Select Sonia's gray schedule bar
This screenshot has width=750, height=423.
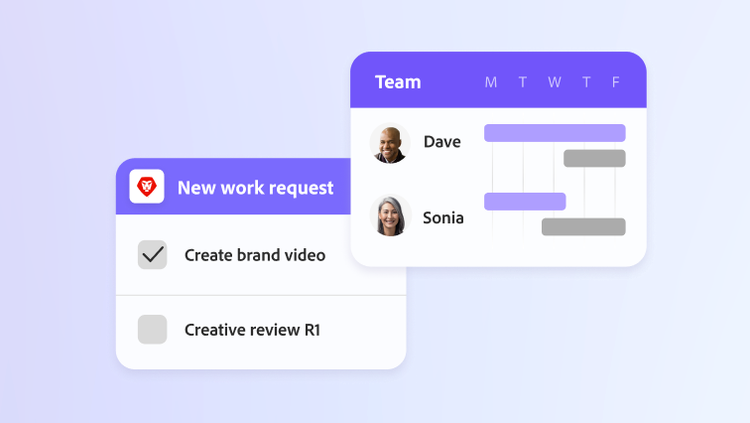pos(584,227)
